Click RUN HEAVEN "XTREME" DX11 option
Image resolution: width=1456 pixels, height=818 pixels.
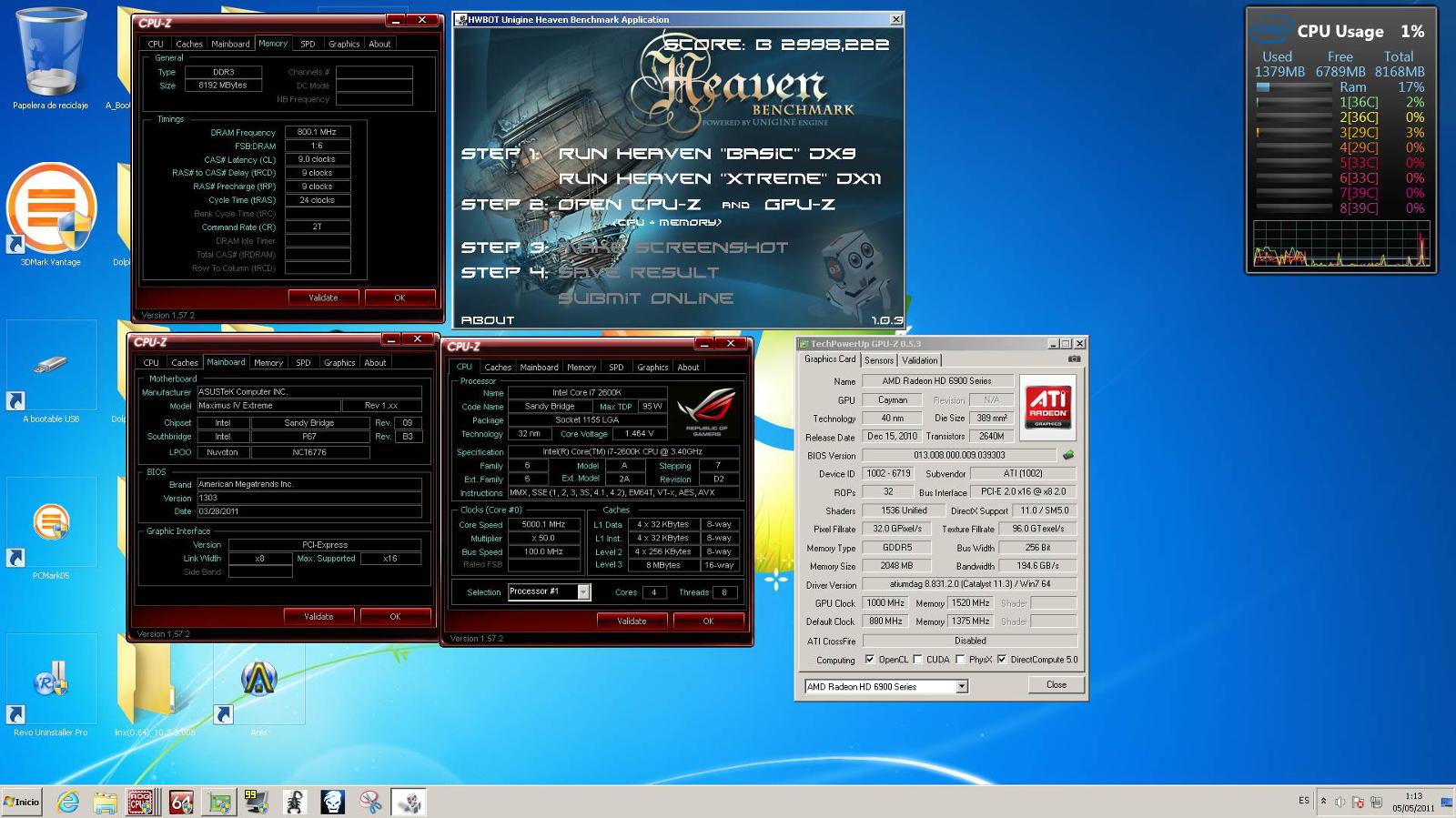[x=720, y=178]
